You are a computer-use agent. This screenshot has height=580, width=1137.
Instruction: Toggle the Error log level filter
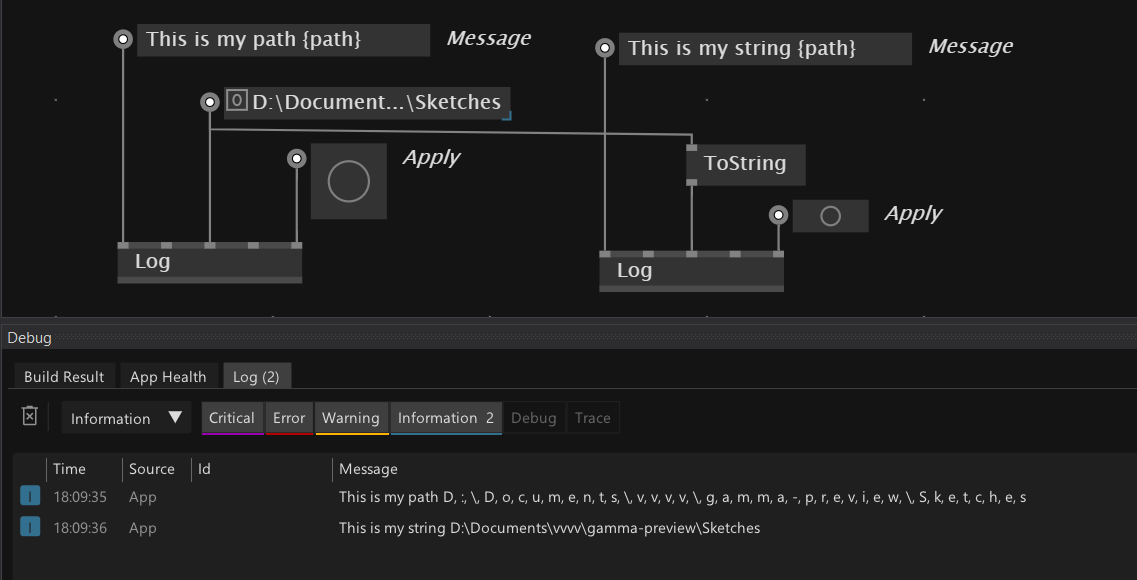tap(289, 418)
